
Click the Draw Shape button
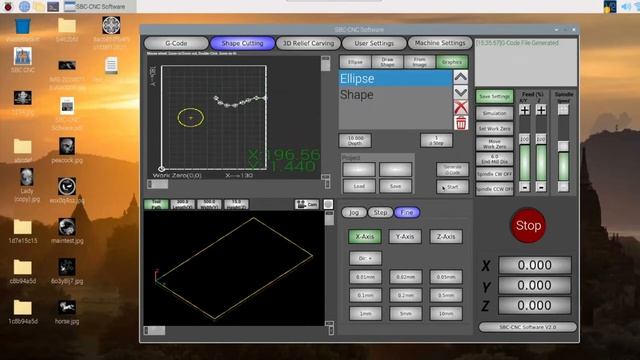click(x=387, y=62)
